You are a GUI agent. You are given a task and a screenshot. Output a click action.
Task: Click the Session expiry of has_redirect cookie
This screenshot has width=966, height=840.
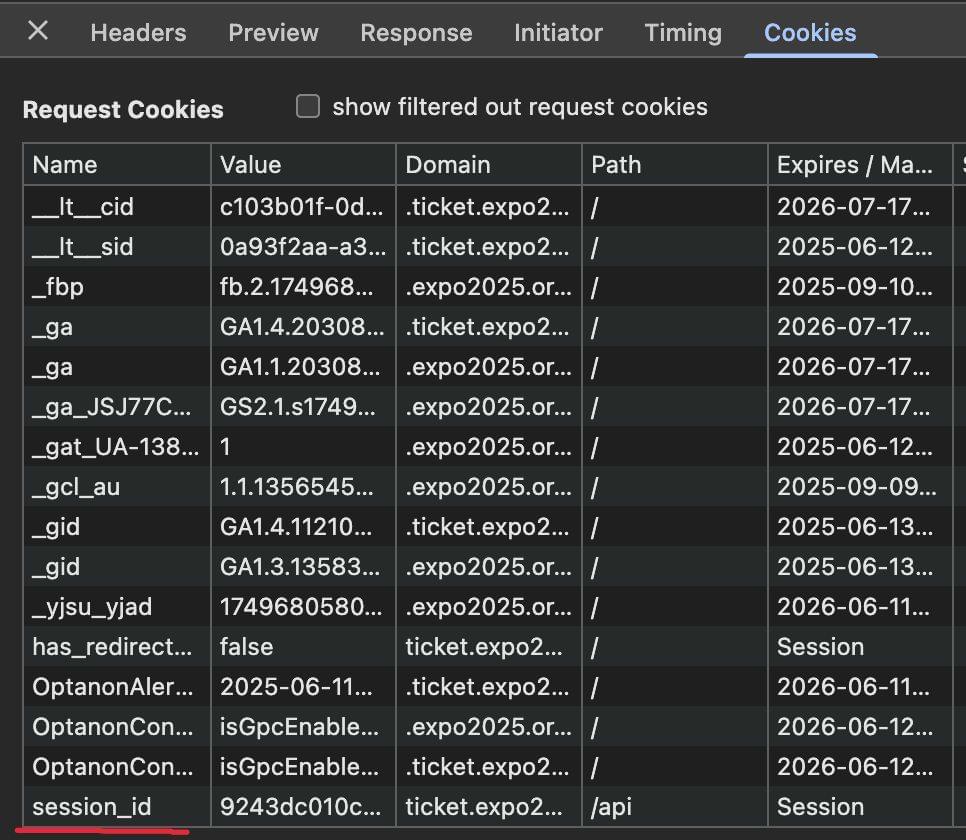pos(821,647)
